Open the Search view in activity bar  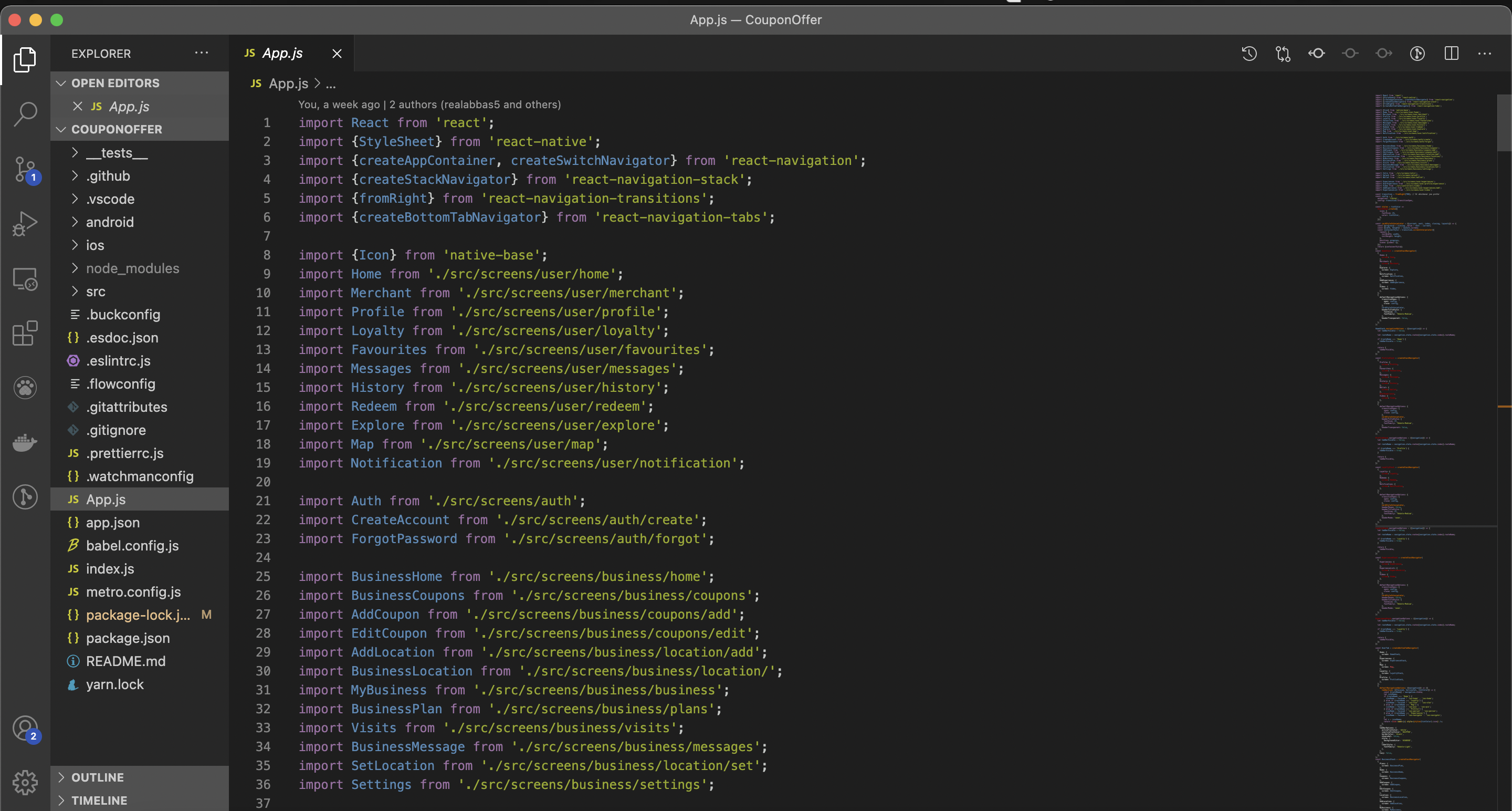(x=25, y=114)
